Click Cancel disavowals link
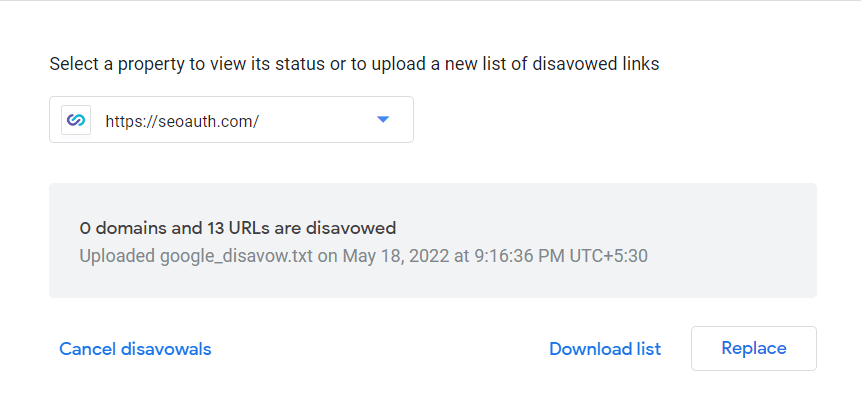This screenshot has width=861, height=399. click(x=135, y=349)
